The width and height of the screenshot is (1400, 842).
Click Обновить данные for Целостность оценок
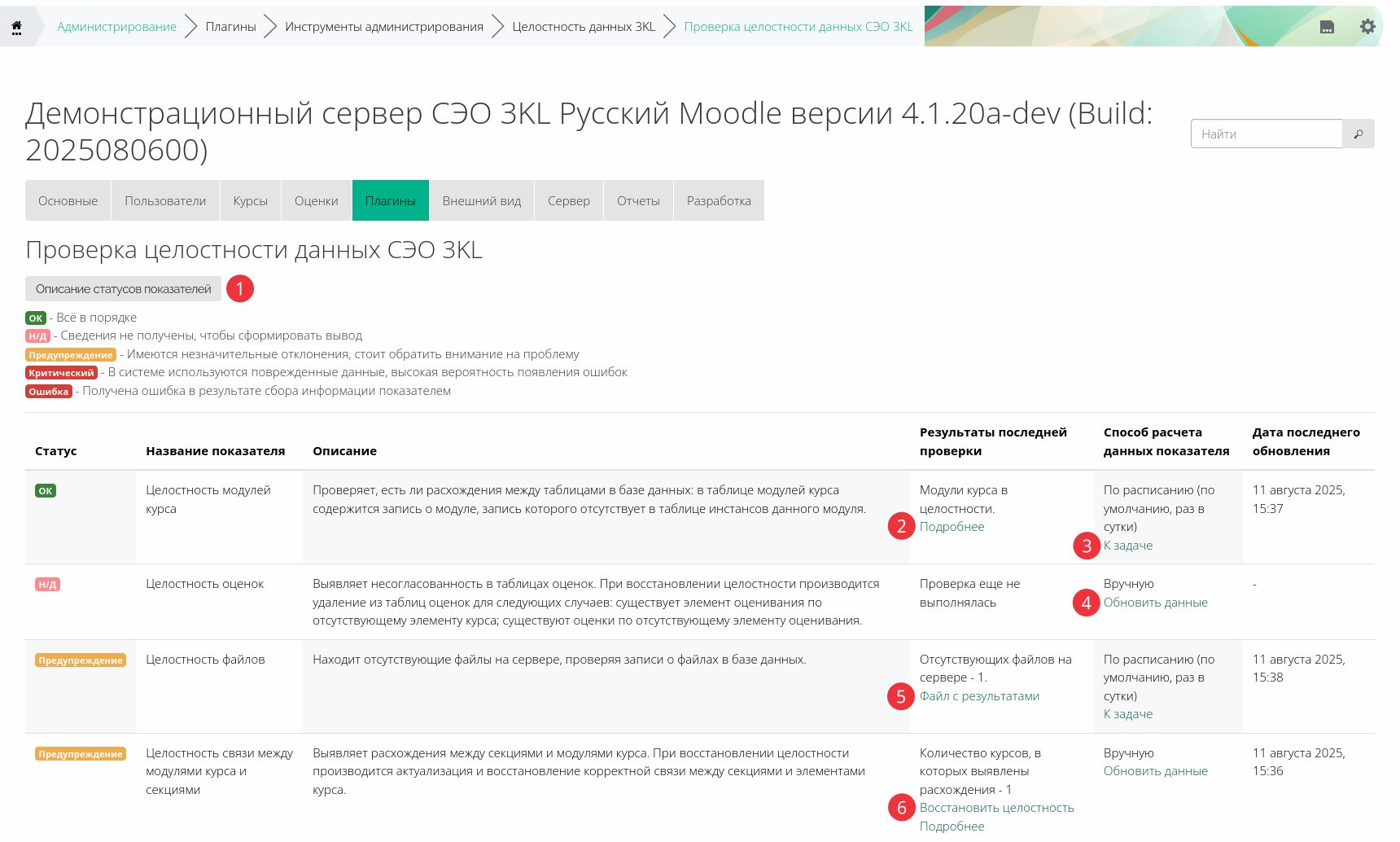[x=1155, y=603]
